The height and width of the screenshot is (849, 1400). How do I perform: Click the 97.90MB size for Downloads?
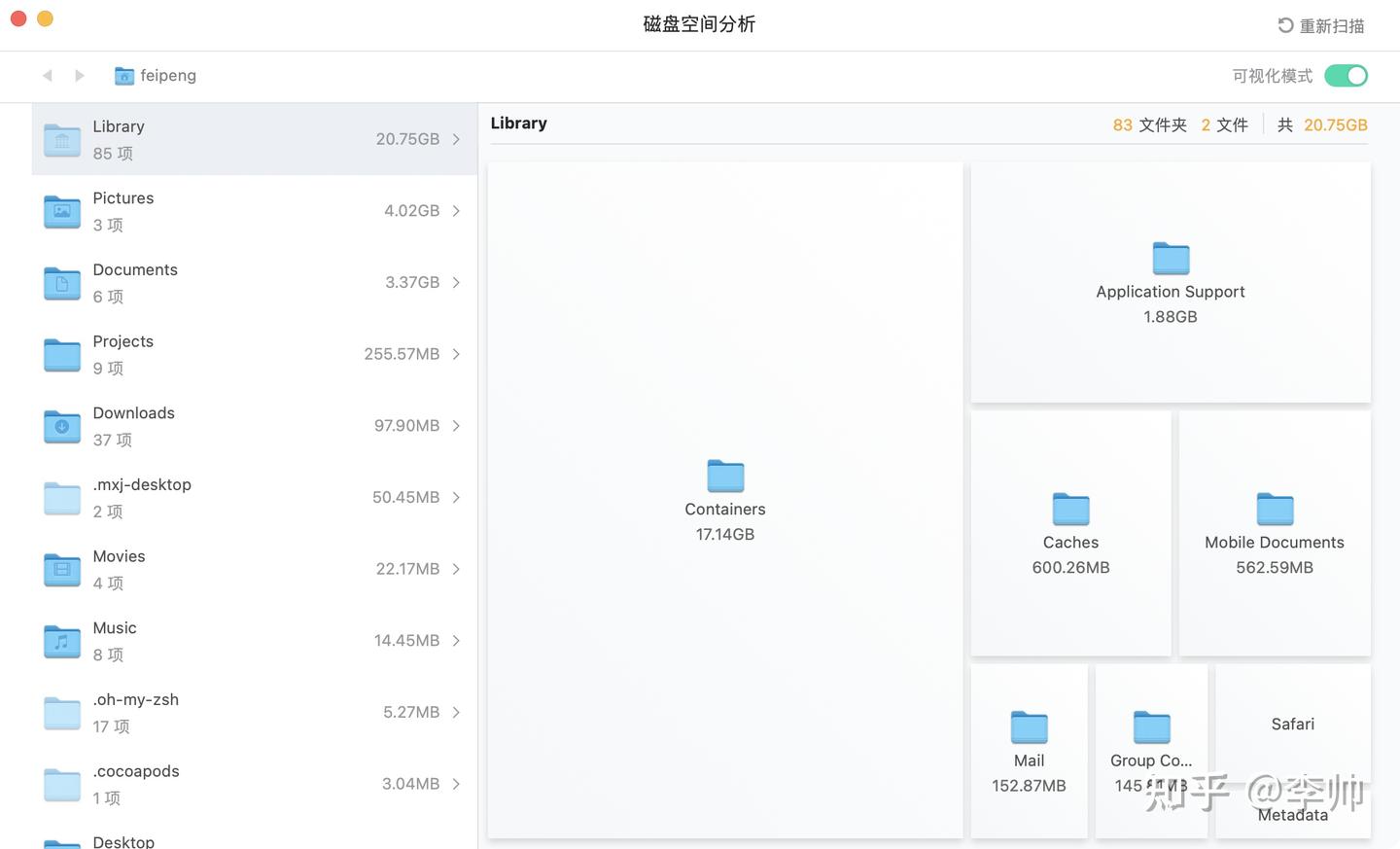point(407,426)
